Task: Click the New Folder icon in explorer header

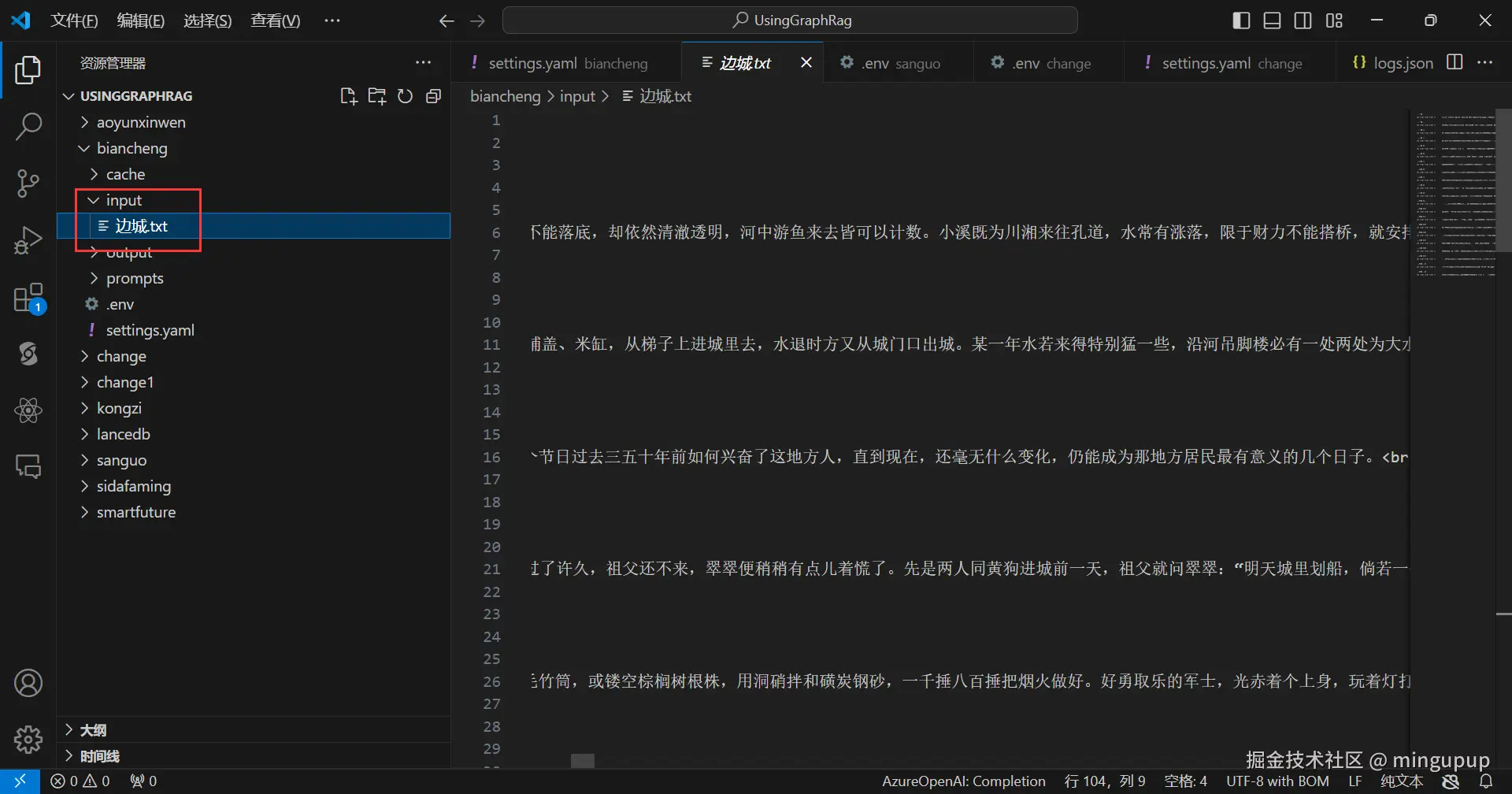Action: (377, 96)
